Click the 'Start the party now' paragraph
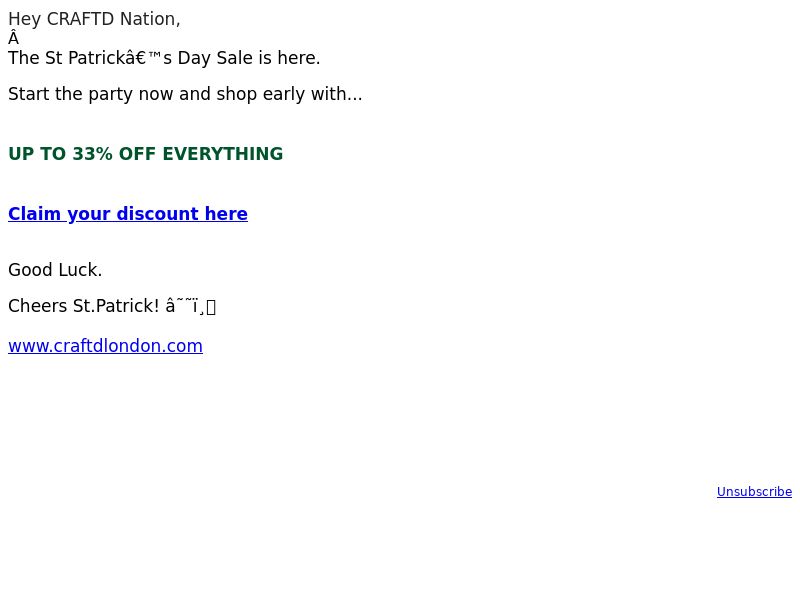The width and height of the screenshot is (800, 600). tap(185, 94)
